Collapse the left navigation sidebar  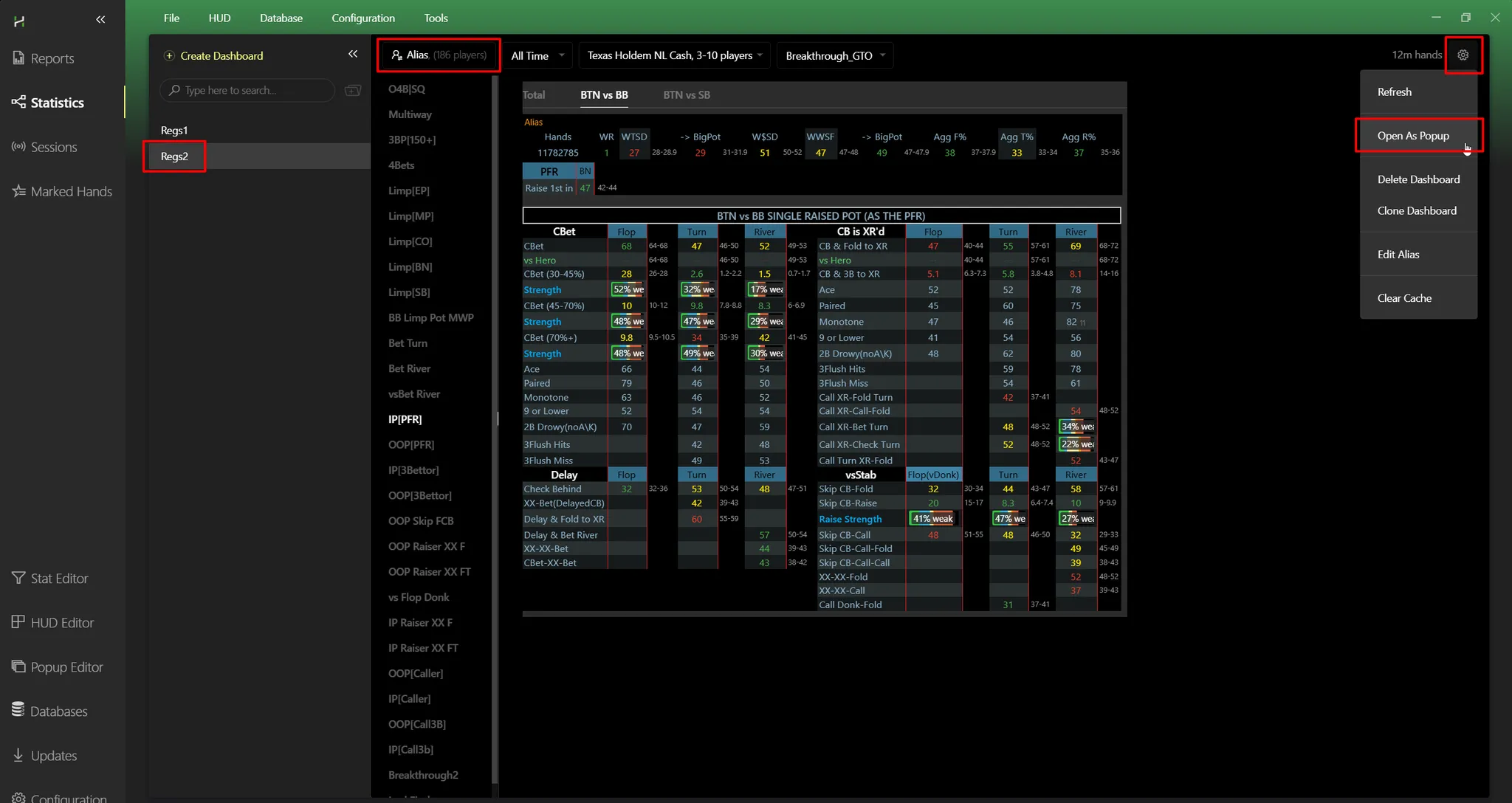[100, 19]
